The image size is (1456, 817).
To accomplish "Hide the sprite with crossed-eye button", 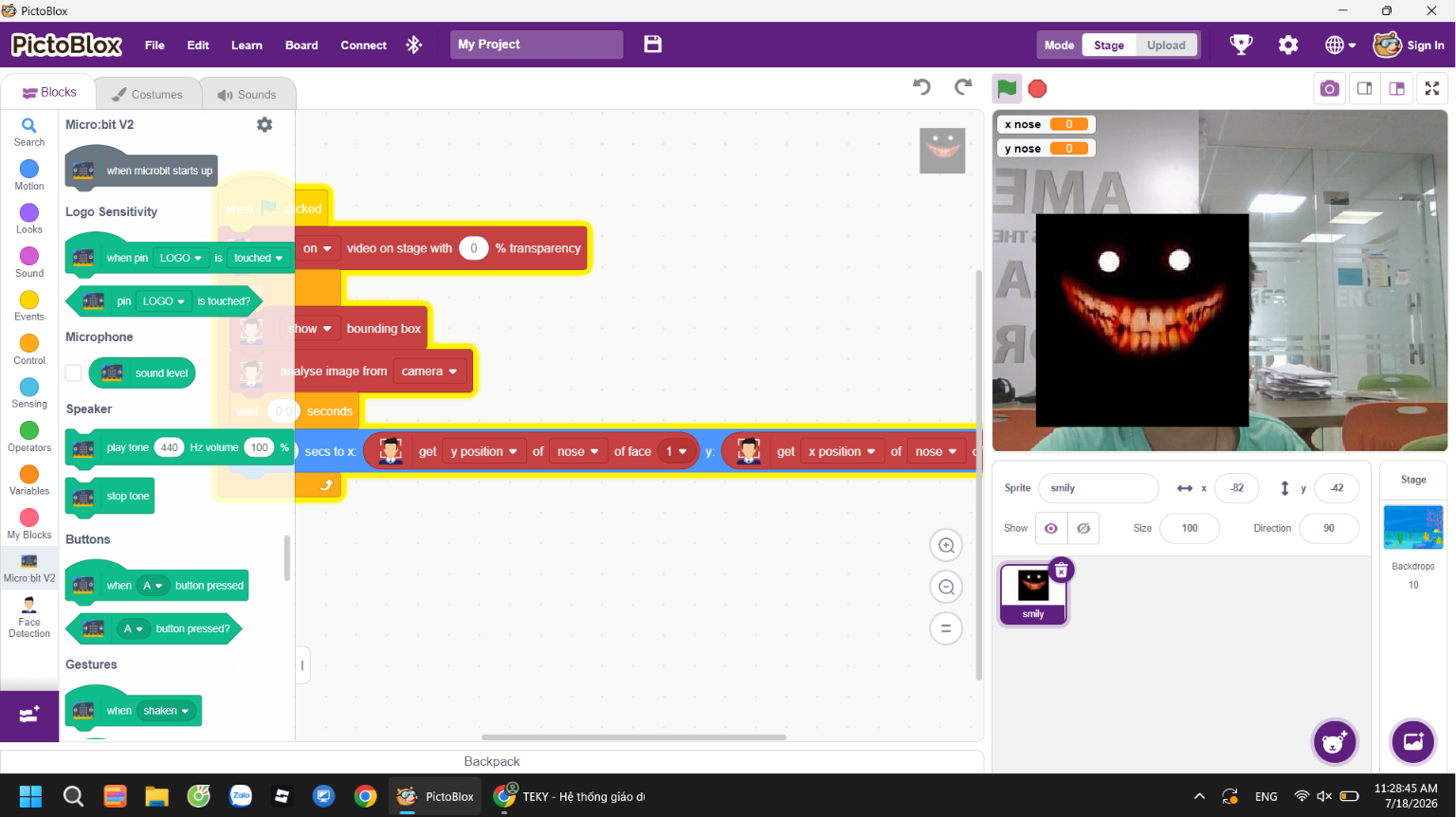I will pyautogui.click(x=1083, y=528).
